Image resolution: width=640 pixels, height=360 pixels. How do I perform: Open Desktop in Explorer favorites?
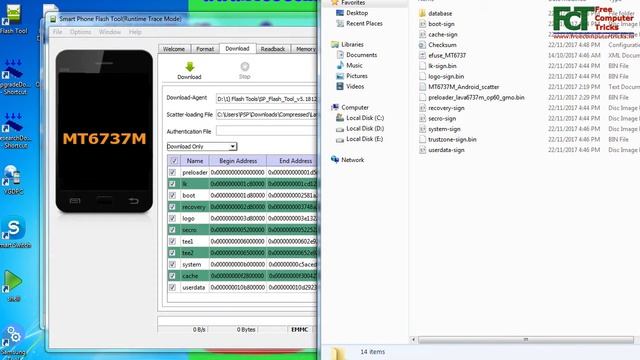pos(357,13)
